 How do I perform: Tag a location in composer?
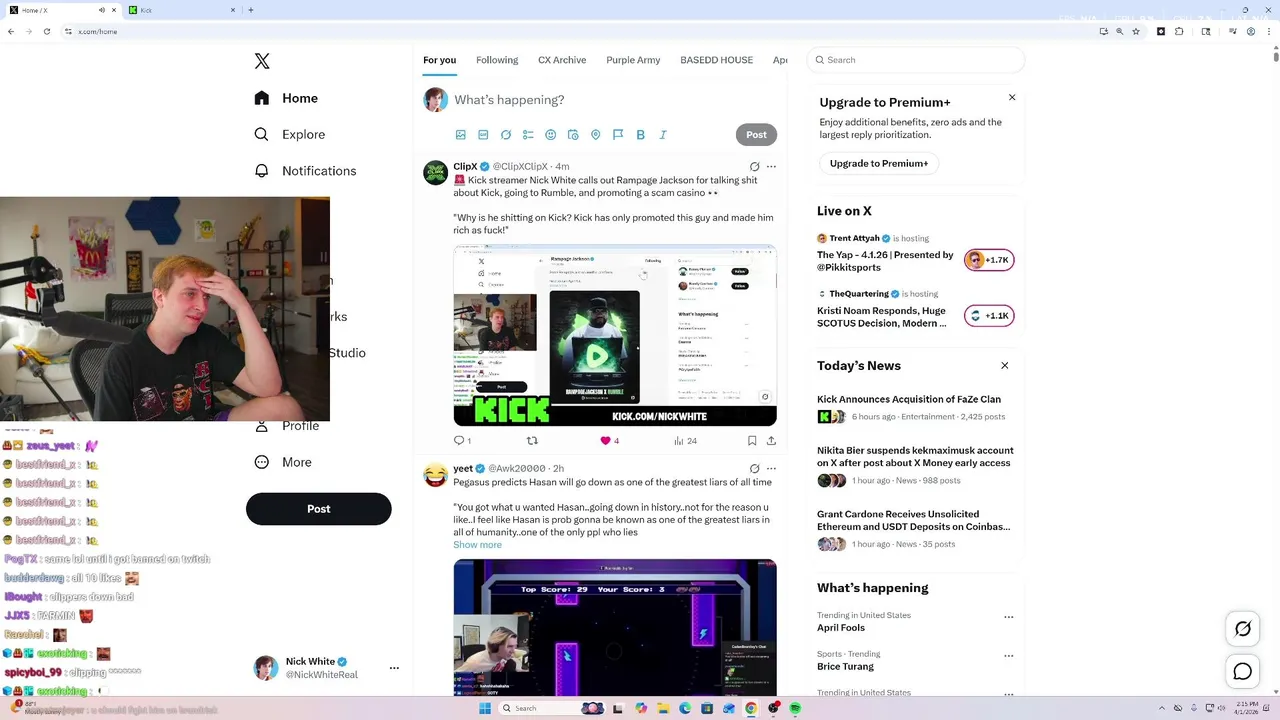(595, 135)
